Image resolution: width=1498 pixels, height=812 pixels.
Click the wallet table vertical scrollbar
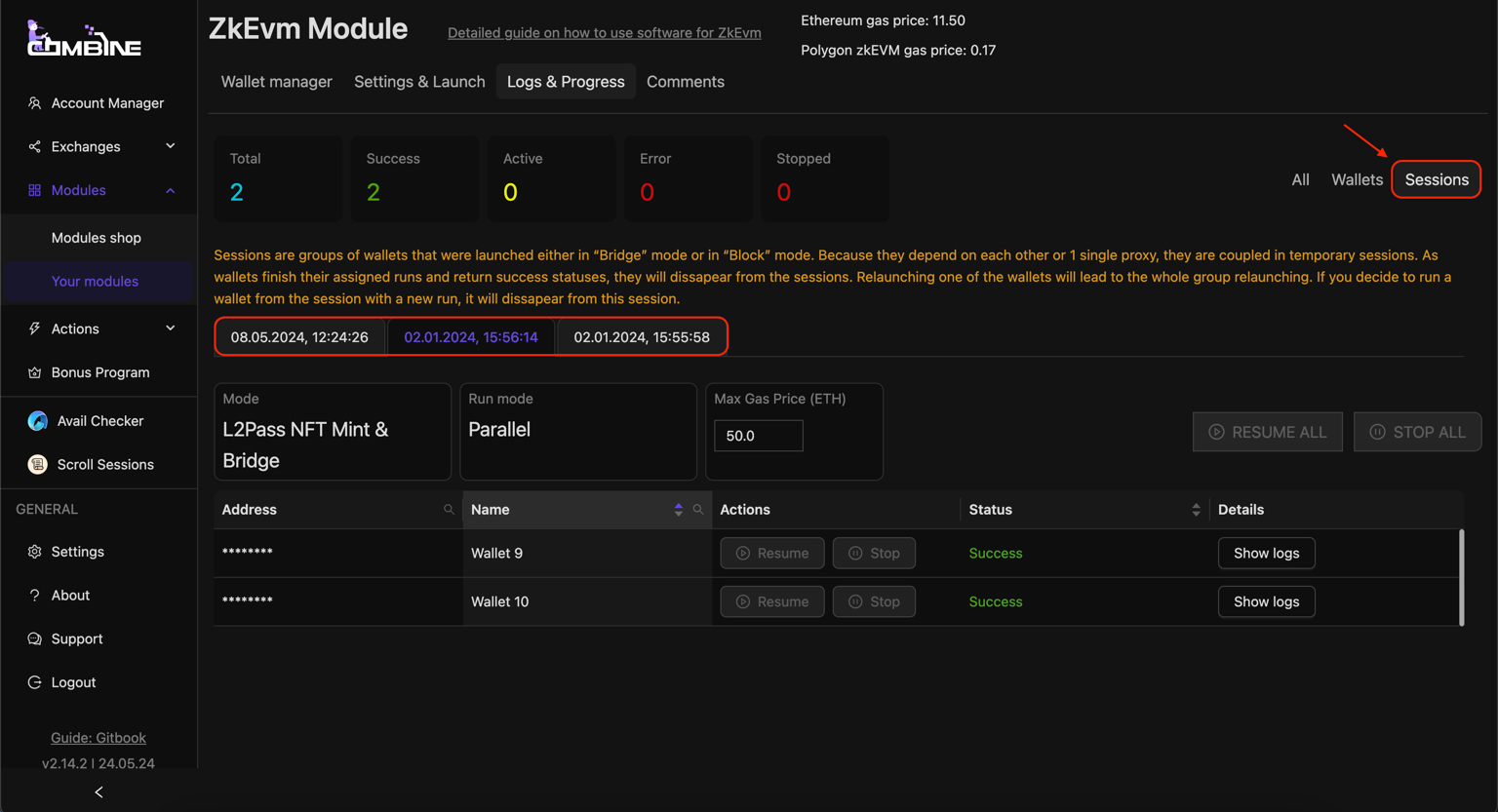click(x=1461, y=577)
